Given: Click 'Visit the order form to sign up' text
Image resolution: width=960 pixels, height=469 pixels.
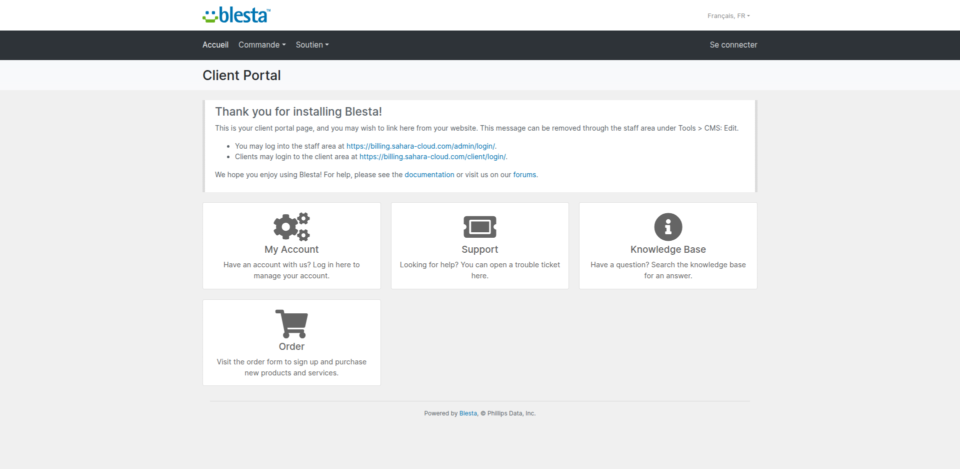Looking at the screenshot, I should pyautogui.click(x=269, y=362).
